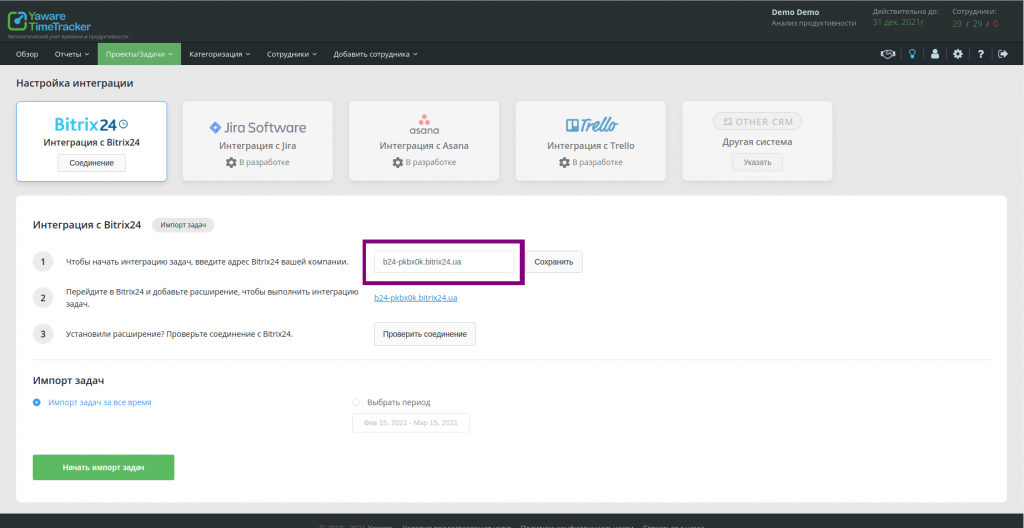Click the gear icon under Интеграция с Trello
The image size is (1024, 528).
[565, 162]
